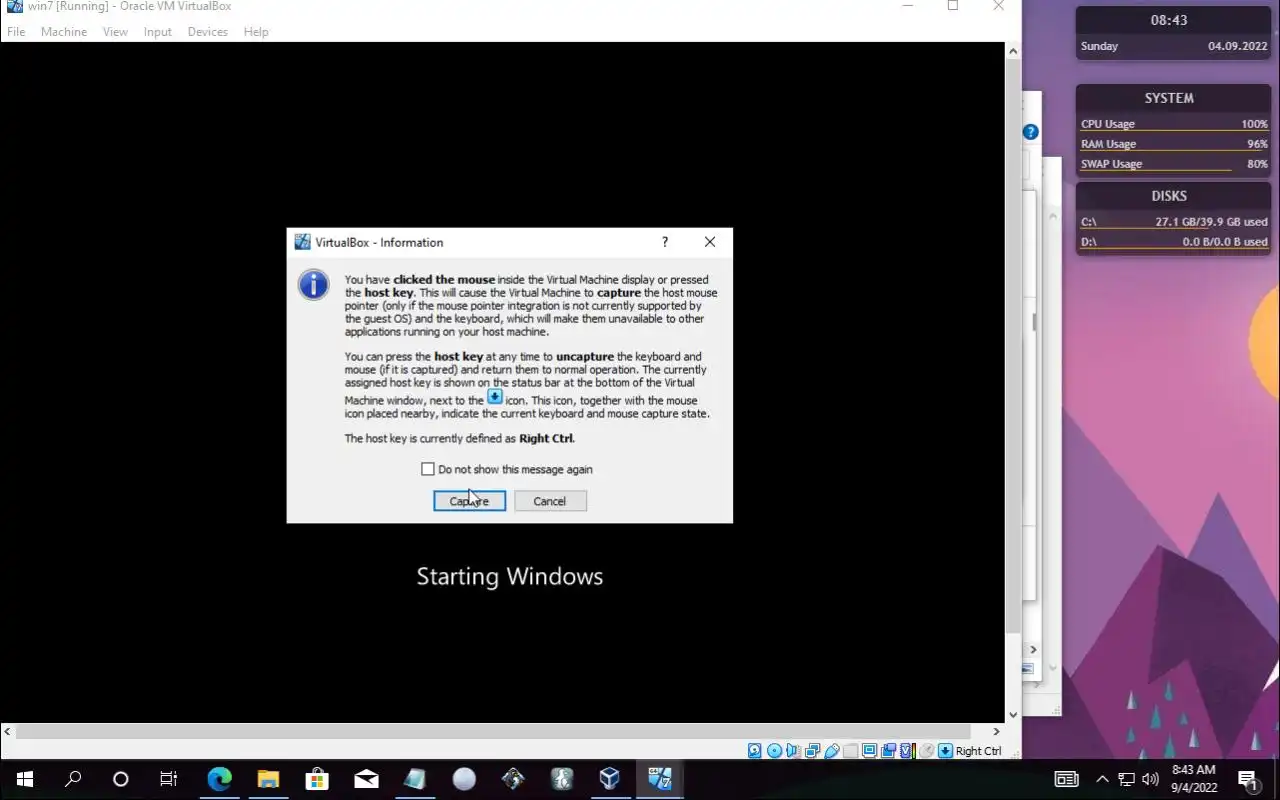
Task: Open the notification center icon
Action: (1248, 779)
